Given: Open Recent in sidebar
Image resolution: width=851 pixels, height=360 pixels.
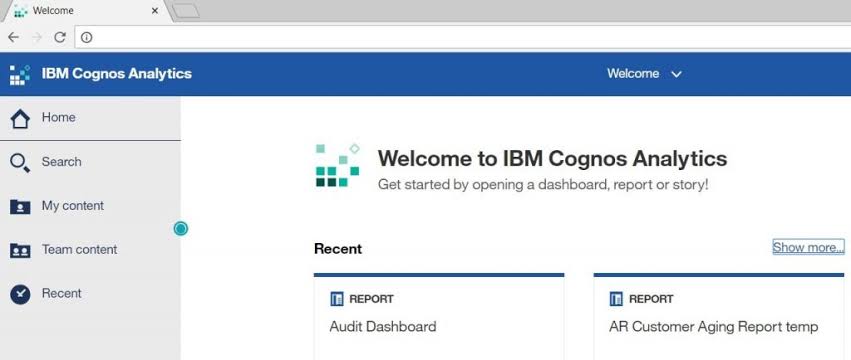Looking at the screenshot, I should point(90,294).
